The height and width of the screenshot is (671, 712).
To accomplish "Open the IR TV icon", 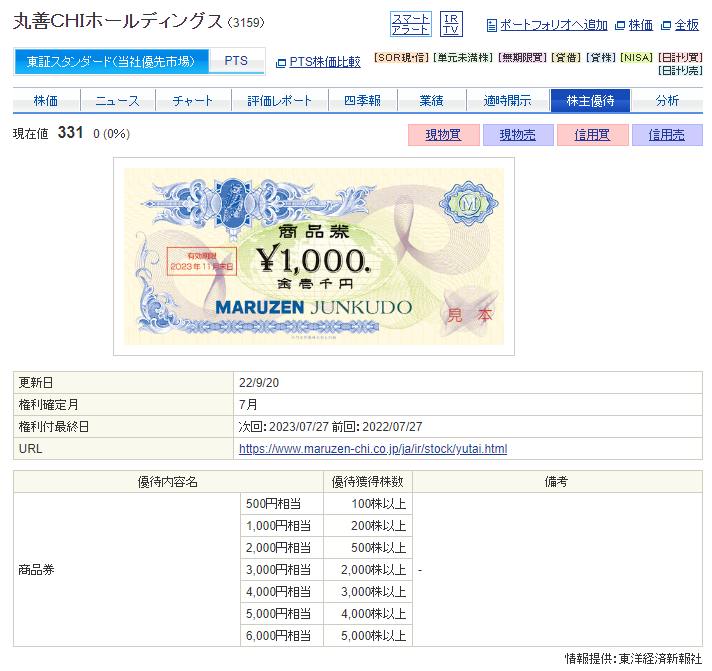I will (x=451, y=24).
